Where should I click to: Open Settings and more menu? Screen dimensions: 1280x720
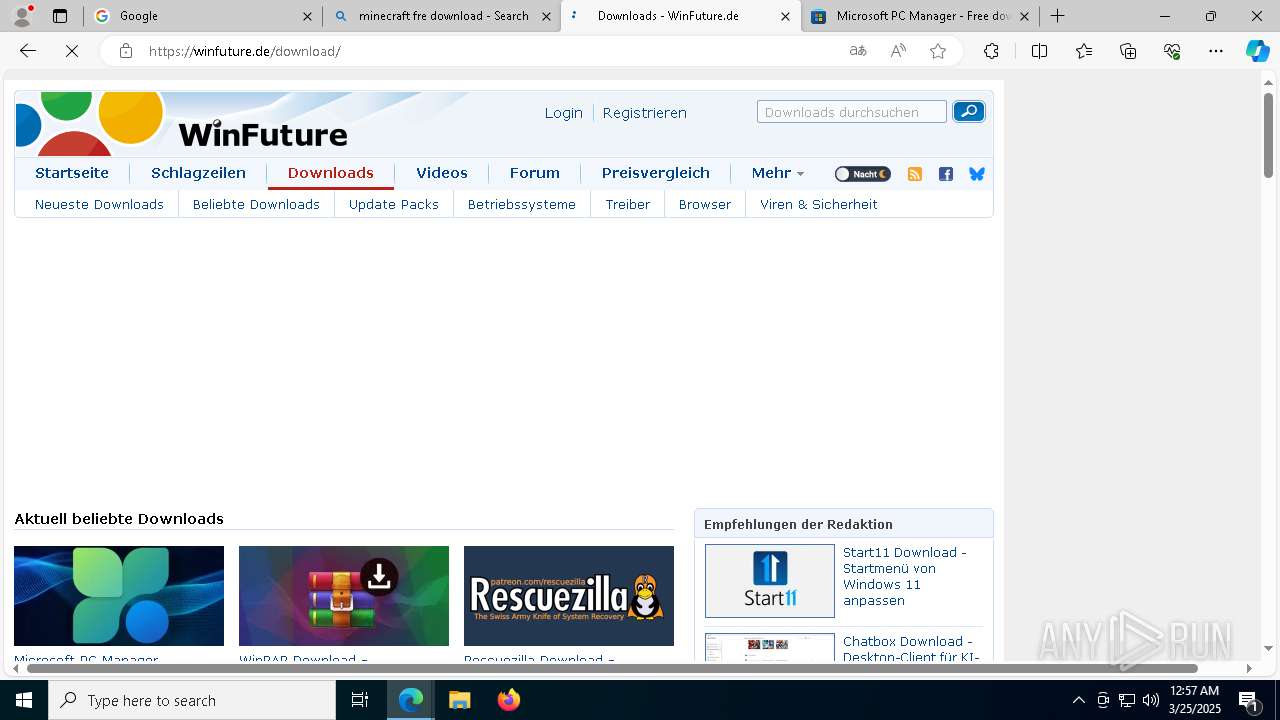(x=1216, y=51)
